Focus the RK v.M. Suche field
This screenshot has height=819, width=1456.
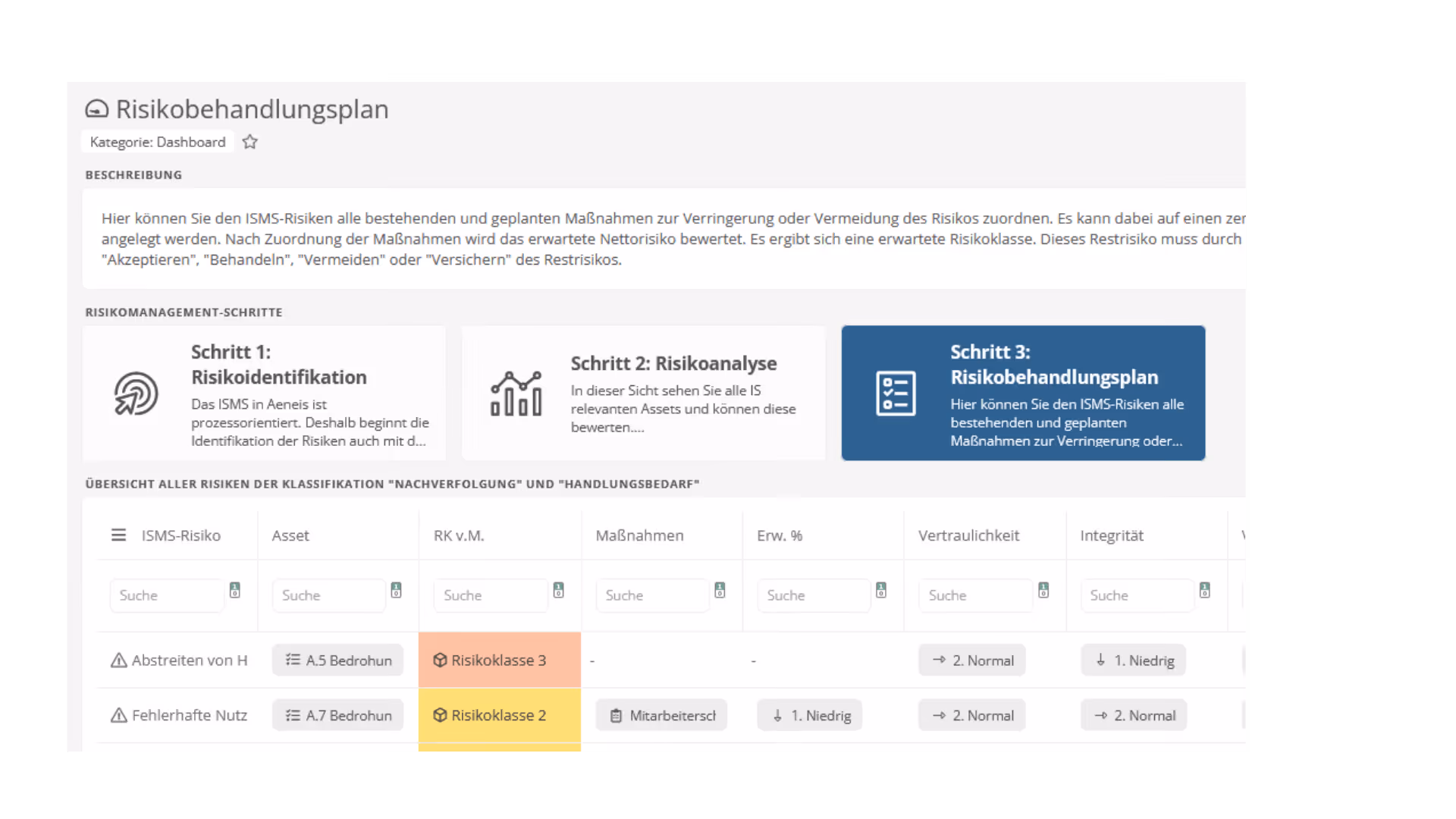(x=491, y=595)
